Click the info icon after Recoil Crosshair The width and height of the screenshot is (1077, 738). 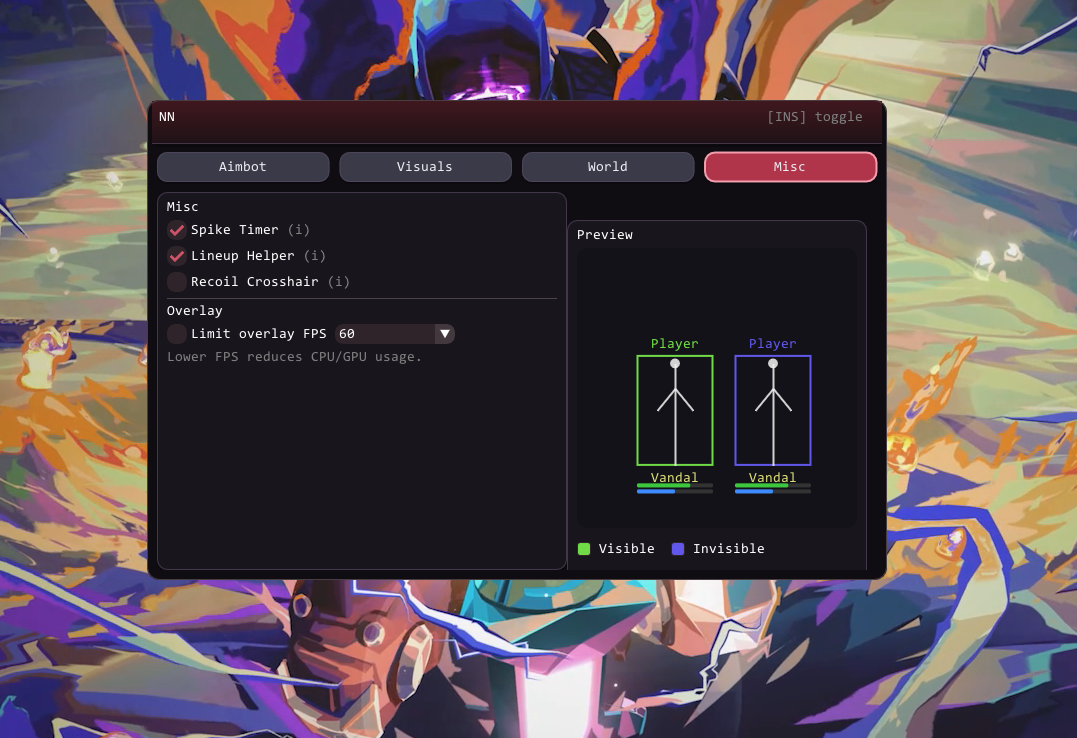pos(339,282)
